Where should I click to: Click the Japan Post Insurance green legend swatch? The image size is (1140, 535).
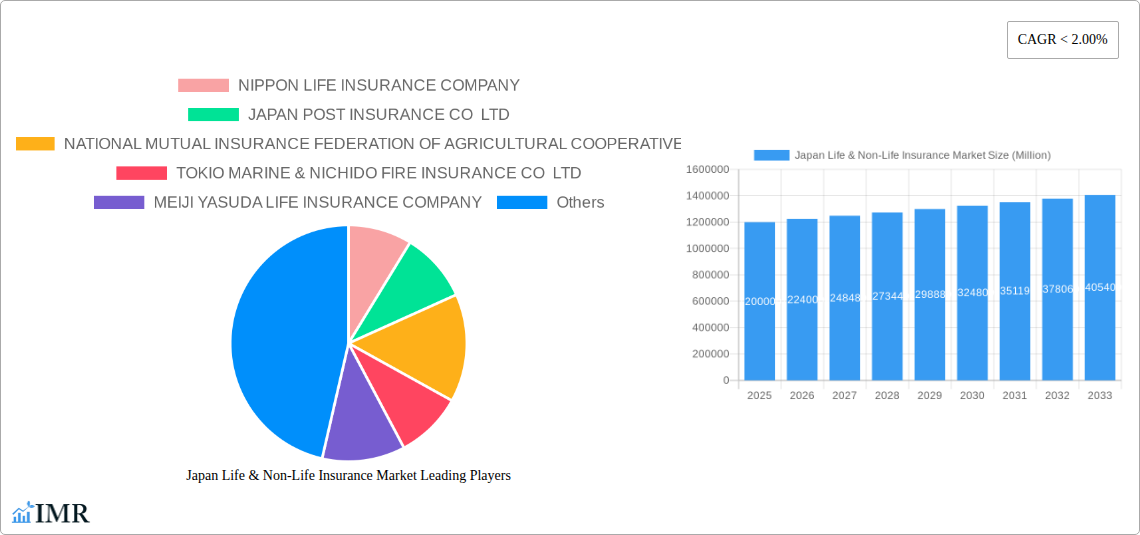(x=213, y=114)
